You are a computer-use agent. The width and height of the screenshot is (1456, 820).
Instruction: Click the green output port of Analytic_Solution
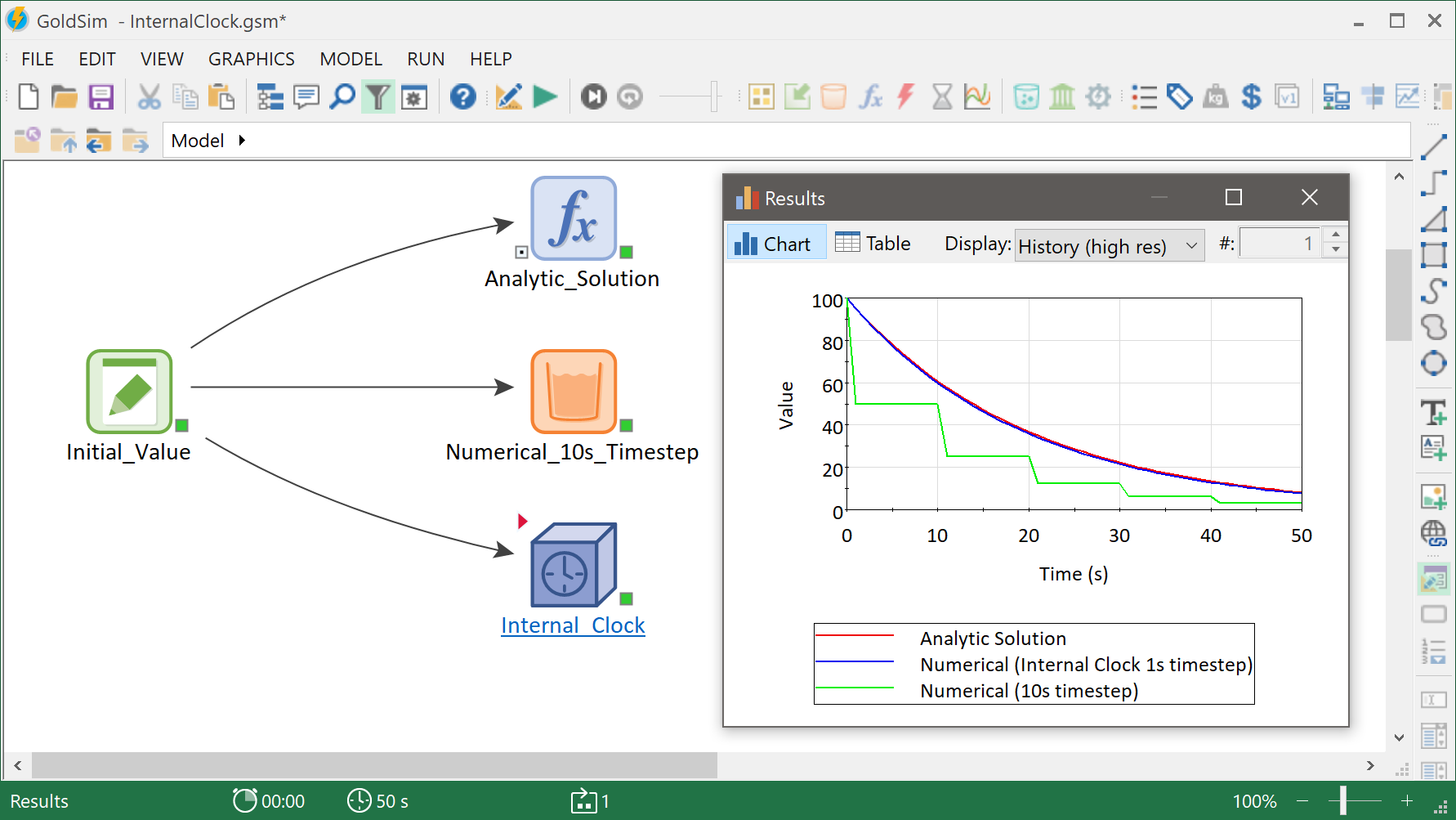click(627, 252)
